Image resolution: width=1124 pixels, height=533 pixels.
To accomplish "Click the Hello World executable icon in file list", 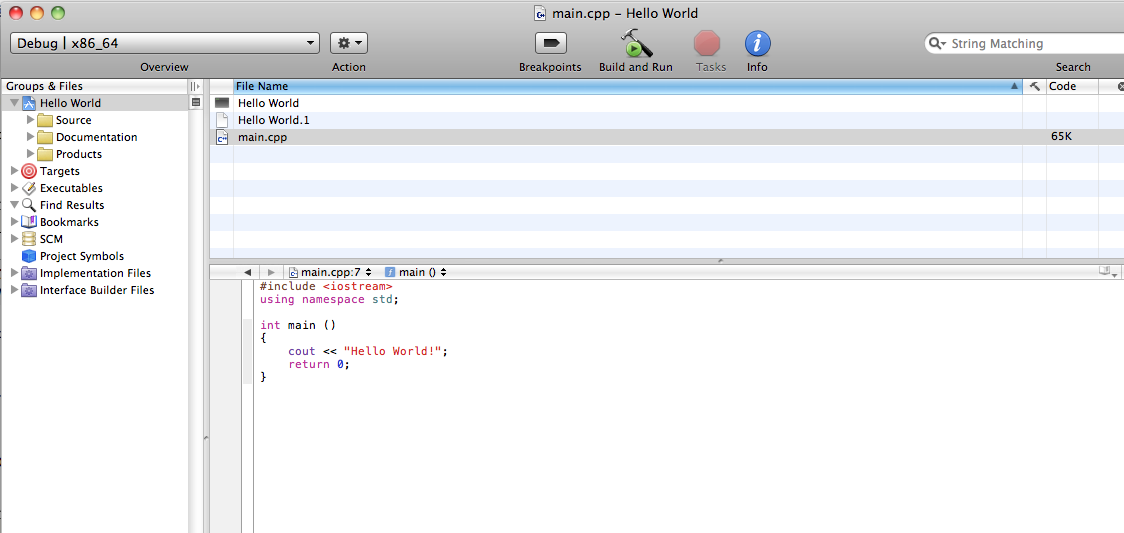I will coord(222,103).
